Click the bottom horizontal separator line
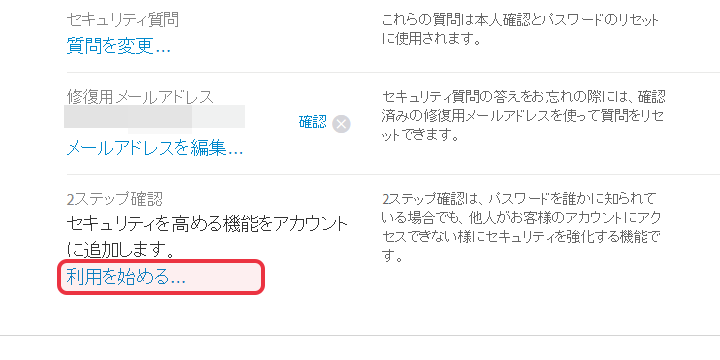720x360 pixels. (x=360, y=336)
